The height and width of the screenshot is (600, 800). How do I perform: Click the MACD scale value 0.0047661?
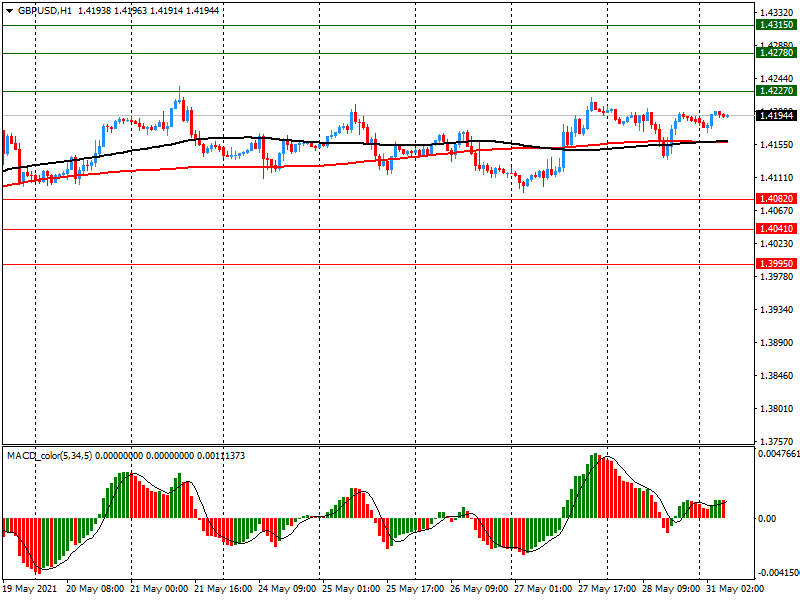tap(777, 454)
